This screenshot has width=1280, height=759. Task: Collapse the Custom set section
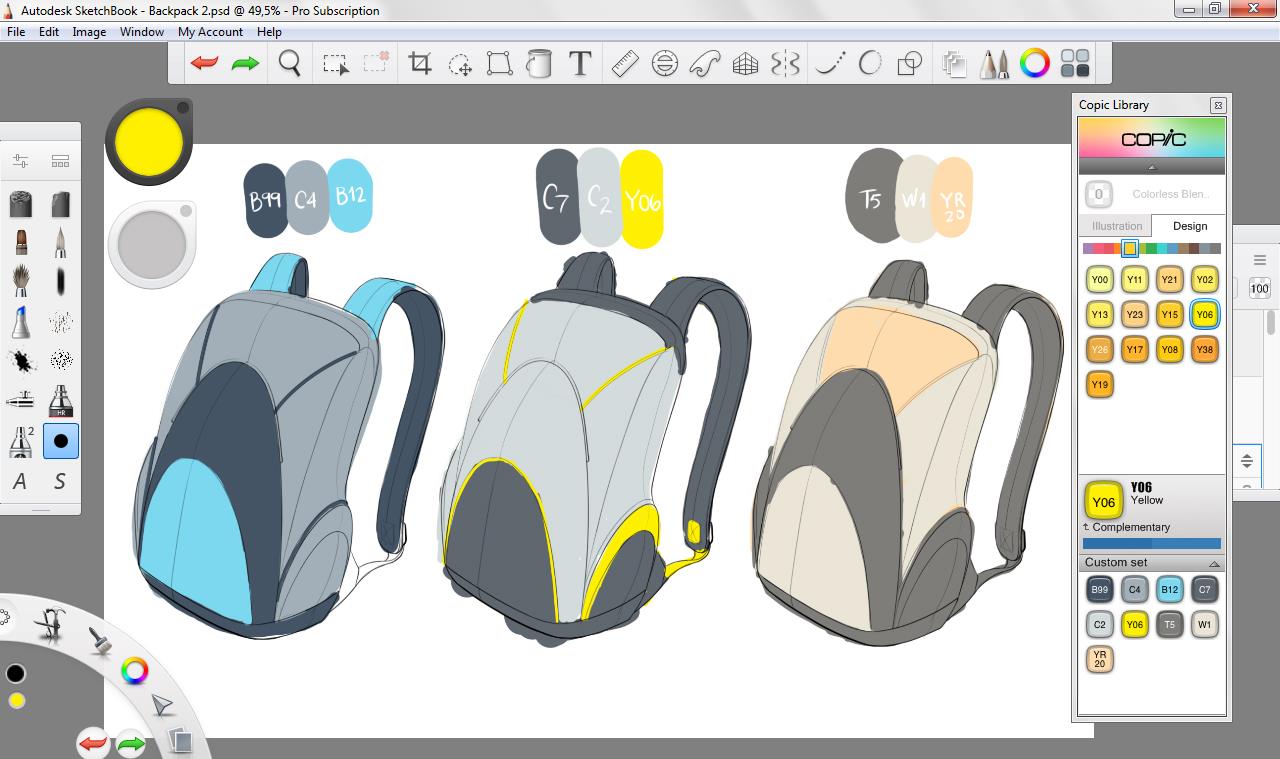pos(1214,563)
